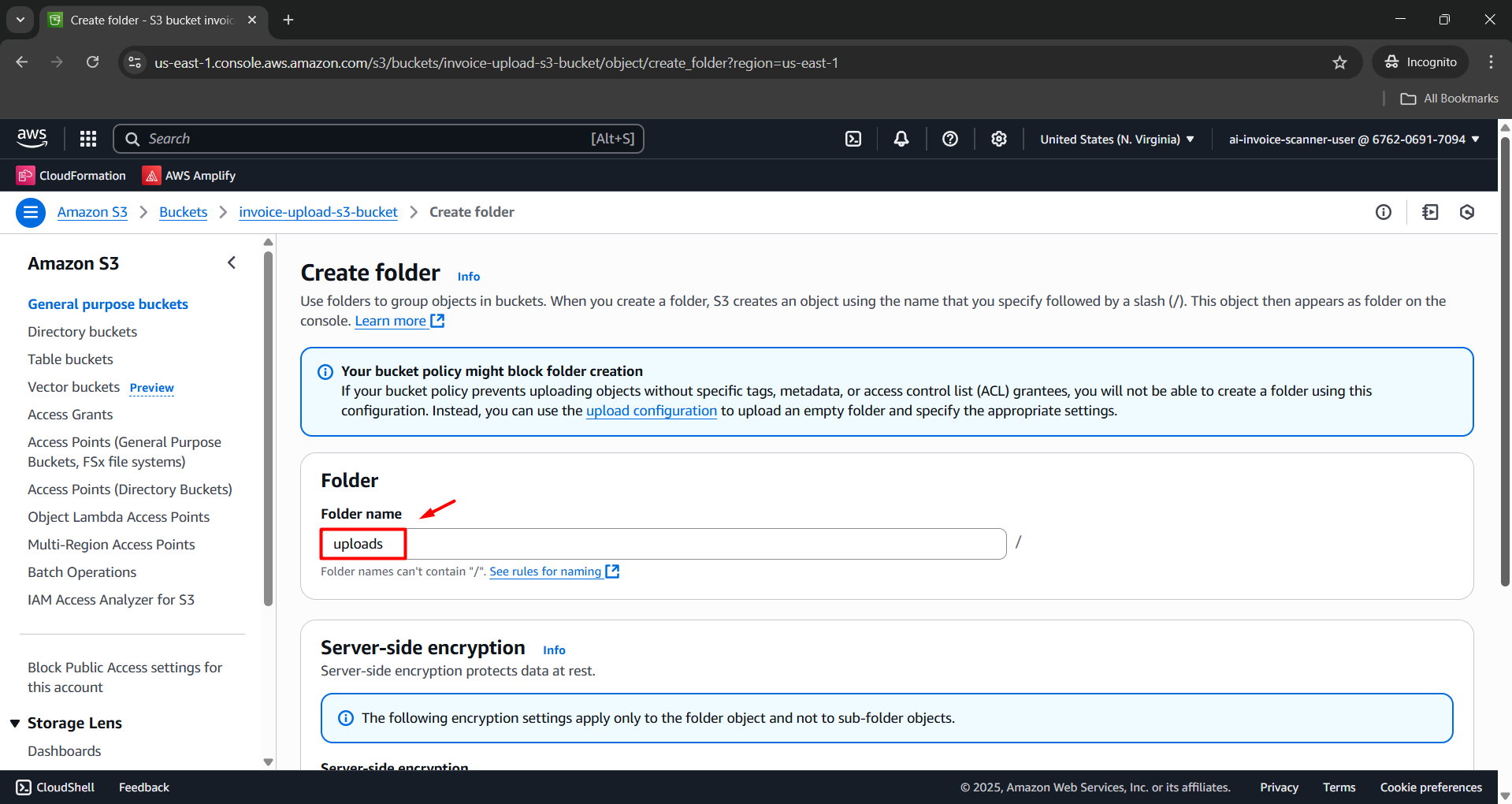This screenshot has height=804, width=1512.
Task: Click the folder name field containing uploads
Action: click(x=362, y=543)
